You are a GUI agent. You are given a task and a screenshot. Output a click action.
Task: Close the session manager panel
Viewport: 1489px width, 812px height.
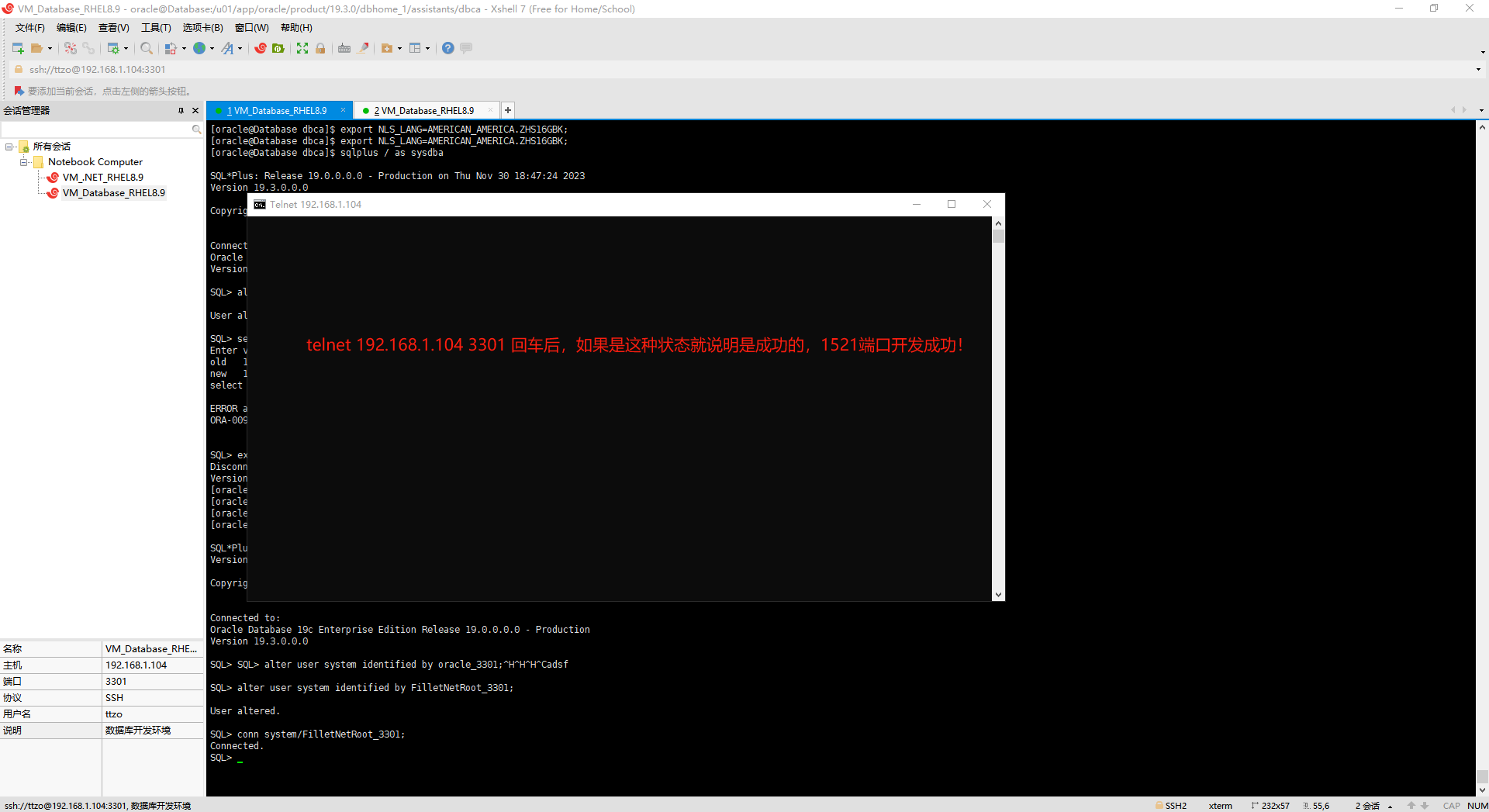(195, 110)
